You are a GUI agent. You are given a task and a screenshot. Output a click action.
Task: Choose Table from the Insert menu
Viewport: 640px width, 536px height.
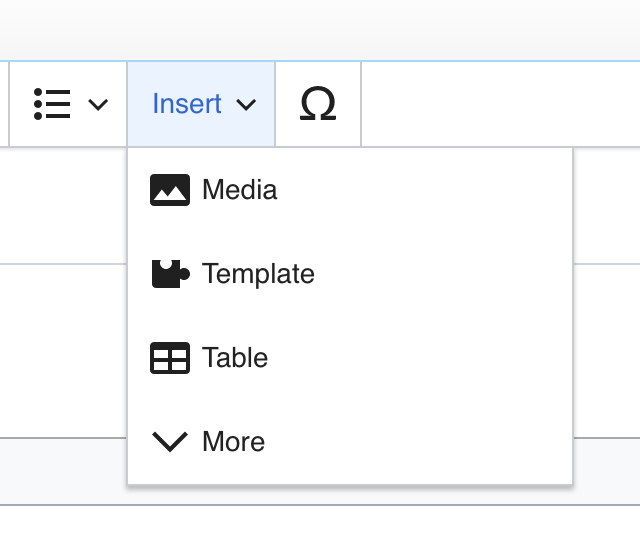point(235,358)
